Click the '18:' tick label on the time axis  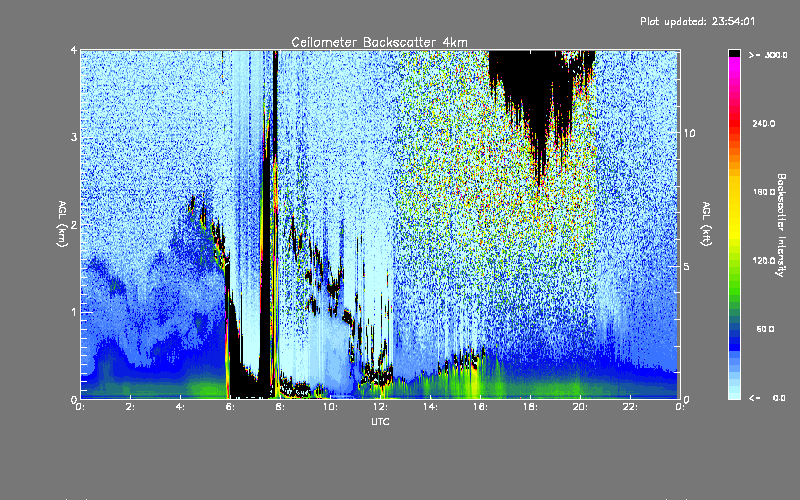tap(530, 407)
